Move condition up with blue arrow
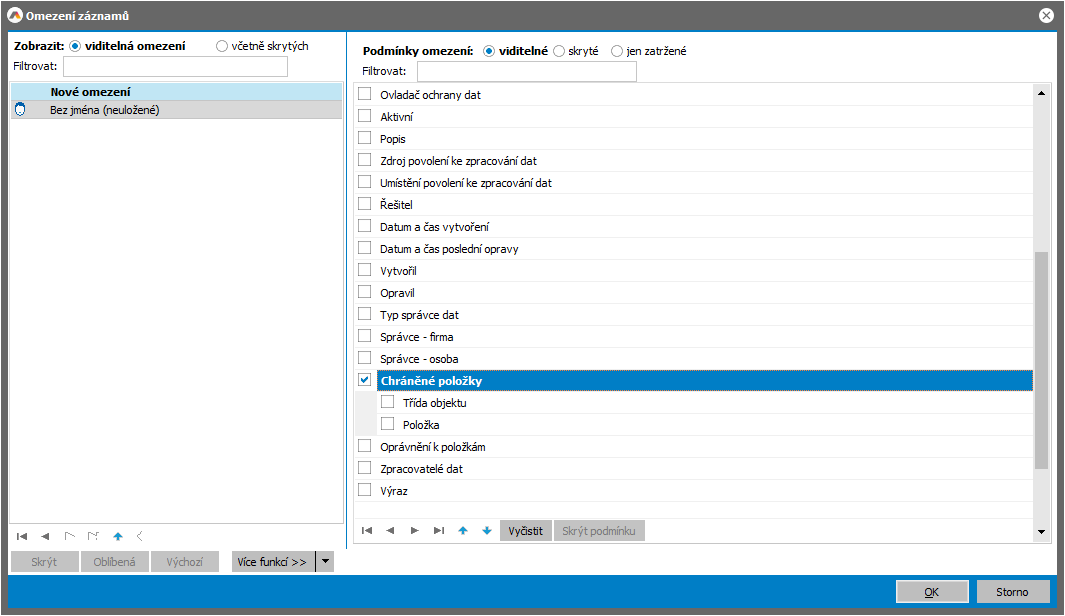Screen dimensions: 1065x616 point(462,531)
